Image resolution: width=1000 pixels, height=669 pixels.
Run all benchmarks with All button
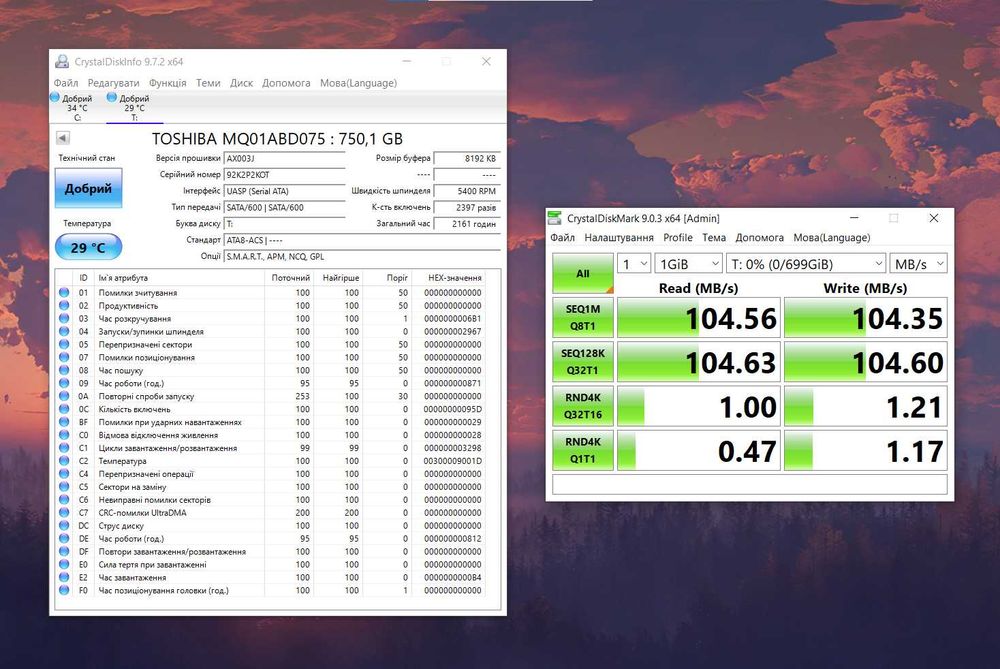tap(583, 274)
